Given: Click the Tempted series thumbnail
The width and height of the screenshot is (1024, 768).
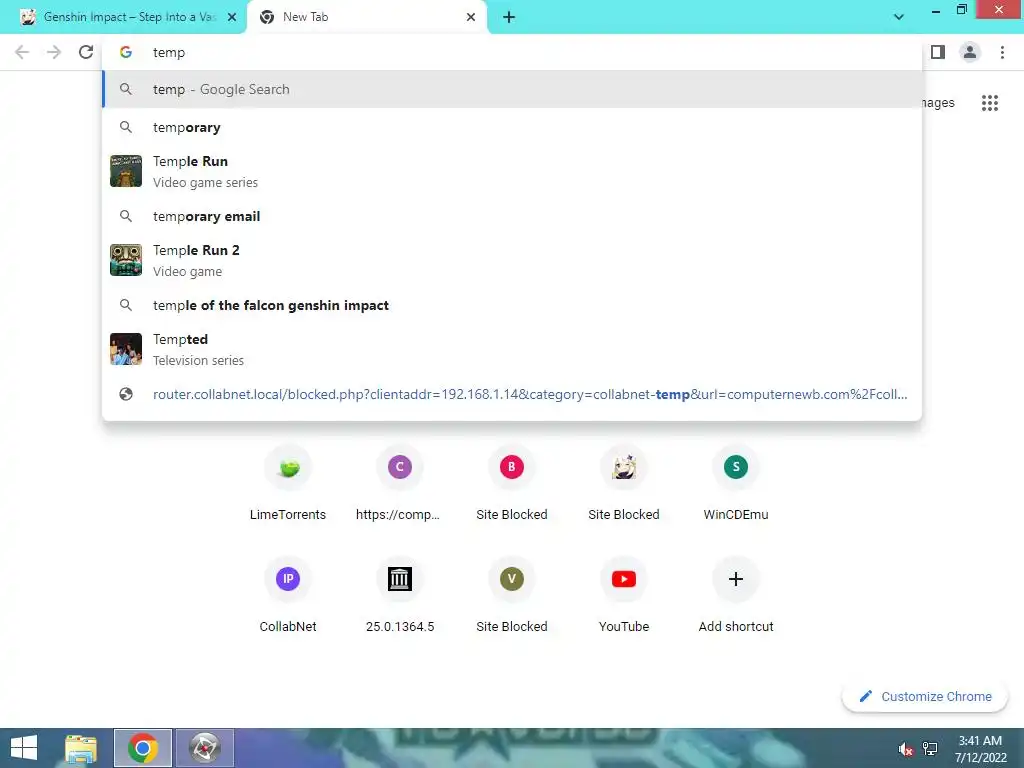Looking at the screenshot, I should click(x=126, y=349).
